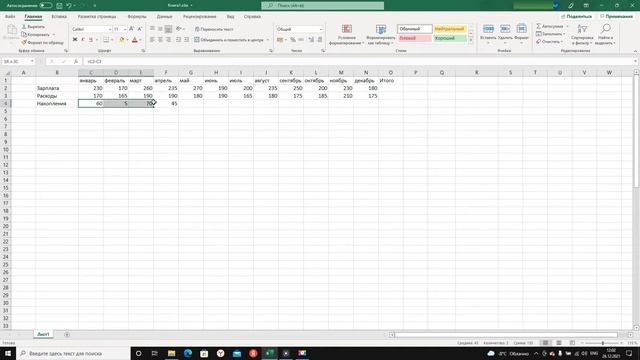Open the Разметка страницы tab

click(97, 17)
